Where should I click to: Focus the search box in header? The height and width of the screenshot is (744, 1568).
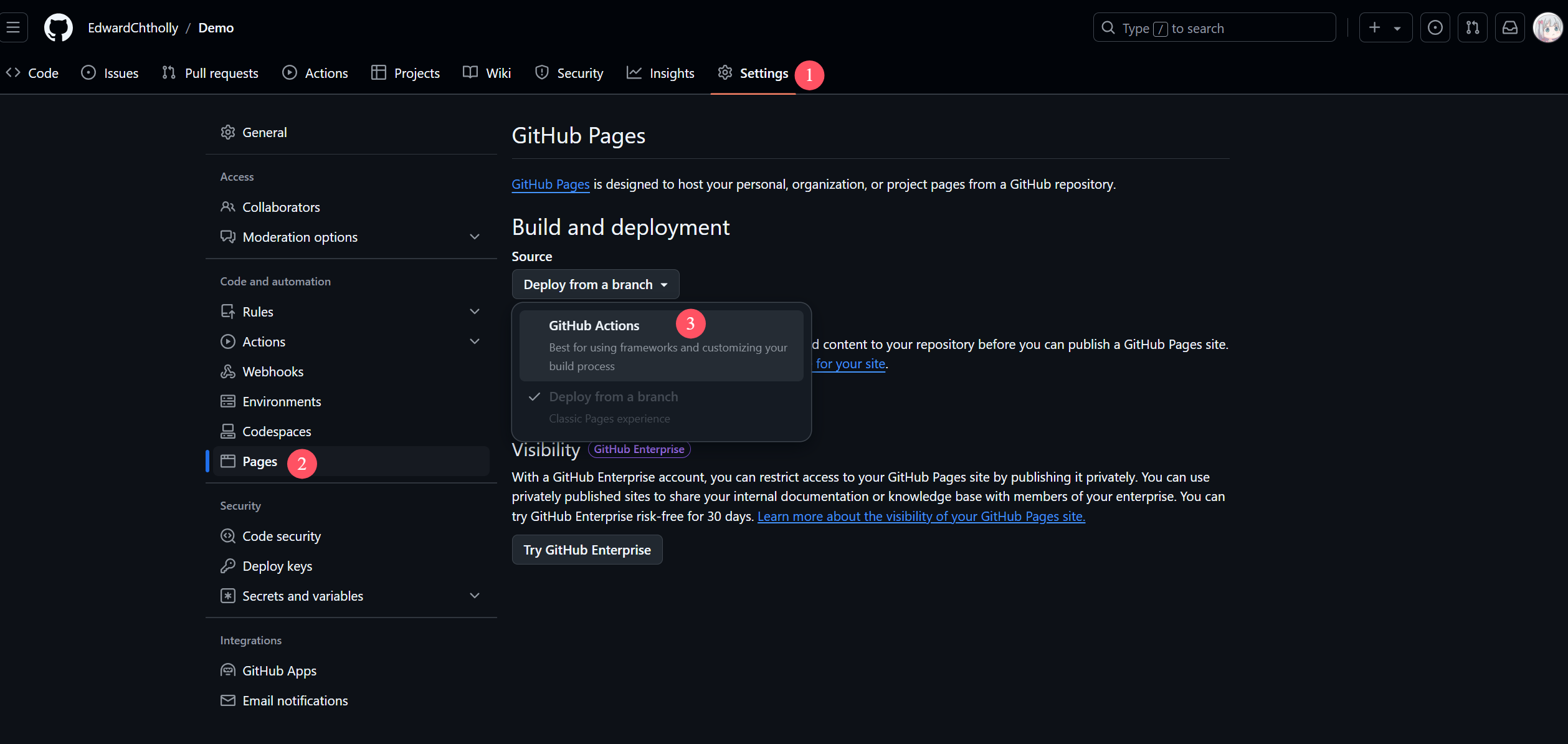click(1214, 27)
